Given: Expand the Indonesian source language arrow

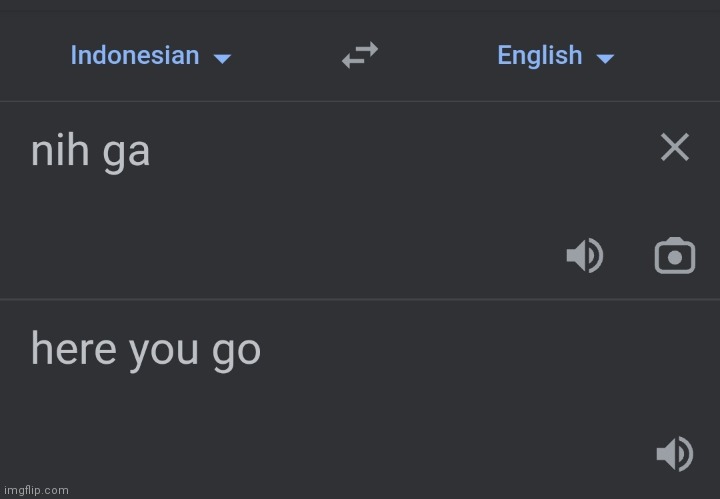Looking at the screenshot, I should [222, 58].
